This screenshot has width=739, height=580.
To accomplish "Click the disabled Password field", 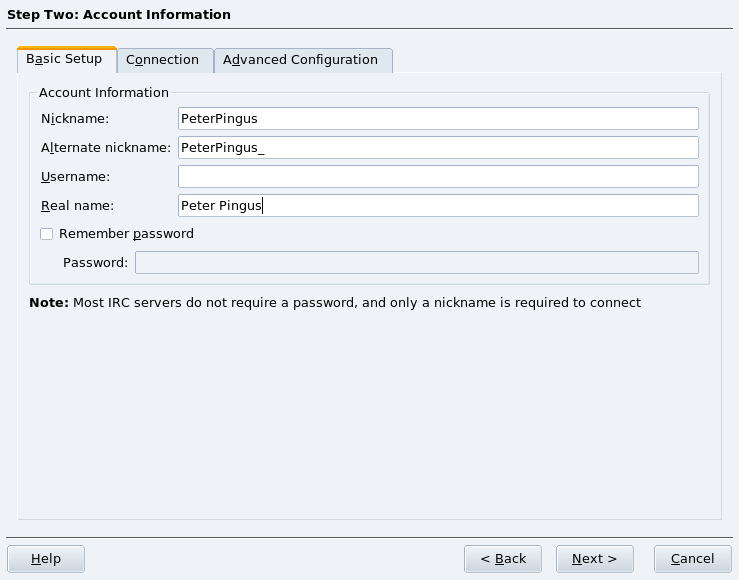I will click(417, 262).
